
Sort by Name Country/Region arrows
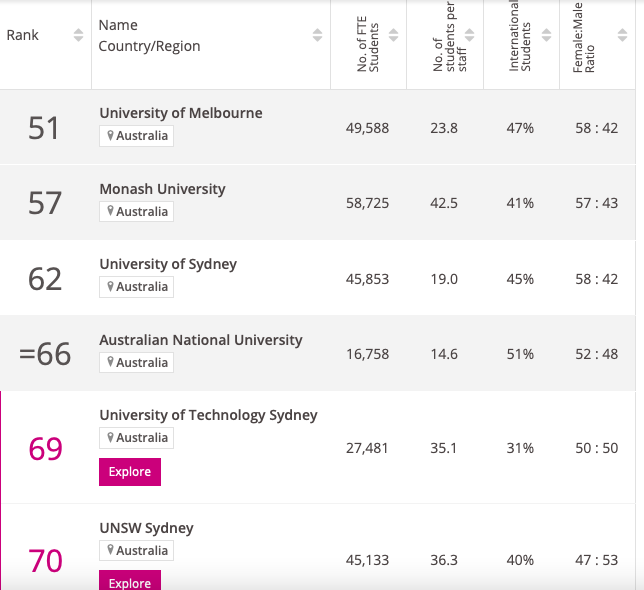click(x=317, y=35)
